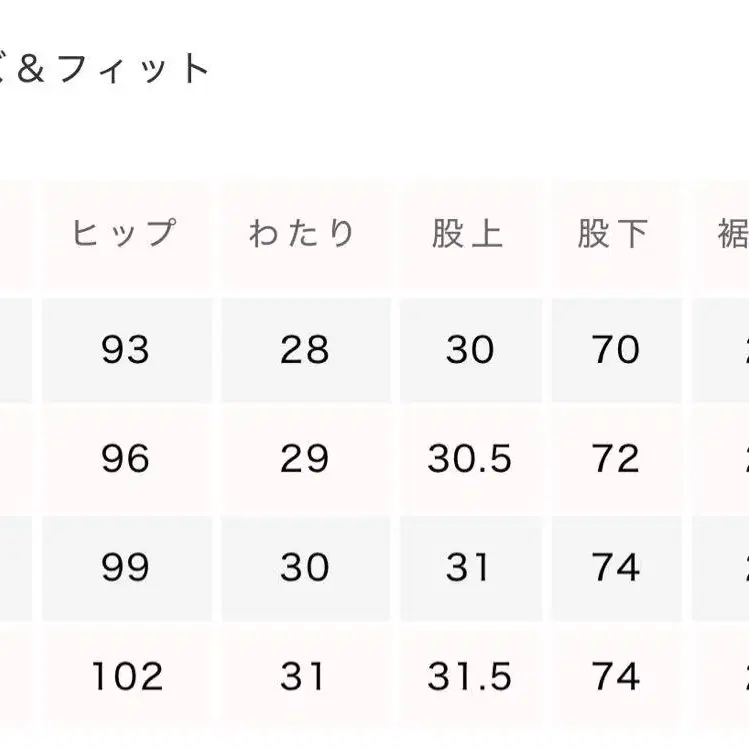This screenshot has width=749, height=749.
Task: Click the 股下 value 70 cell
Action: 614,350
